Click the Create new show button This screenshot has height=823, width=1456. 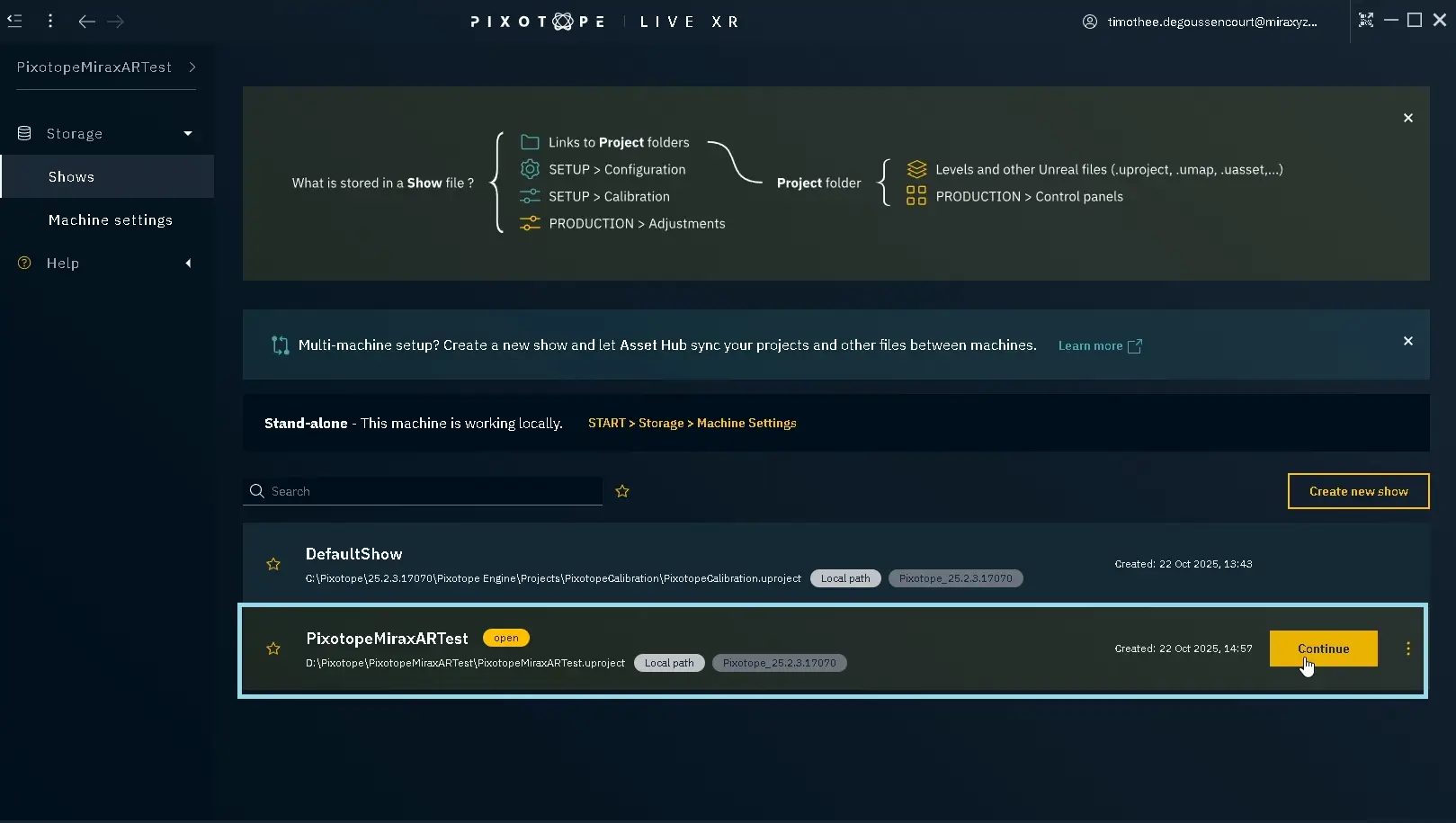1358,491
